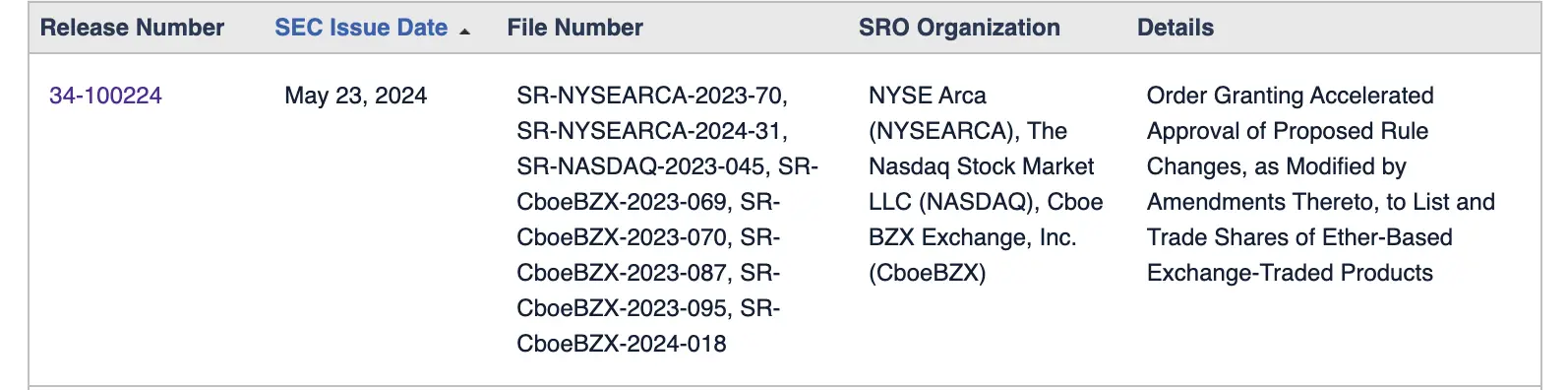Click the NYSE Arca organization text
The image size is (1568, 390).
click(927, 96)
